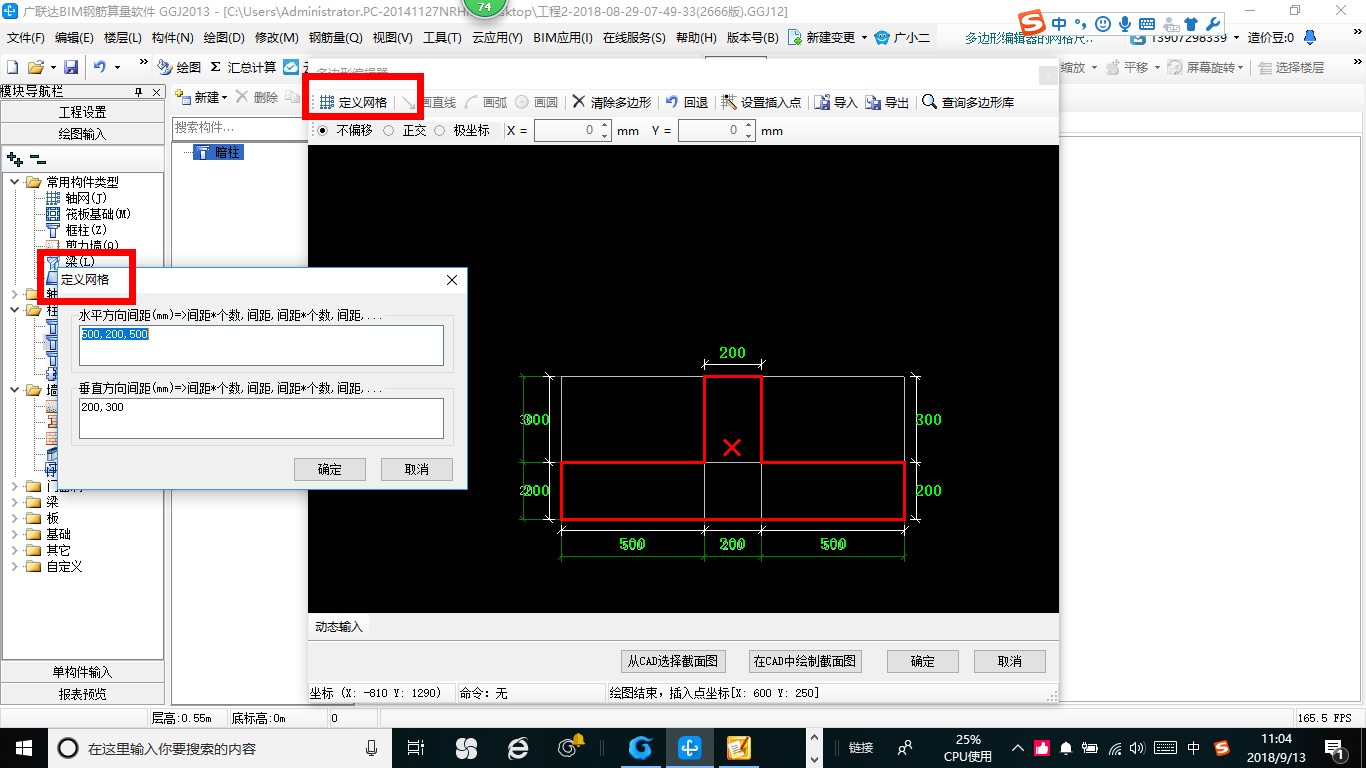Click the open folder icon in main toolbar
Viewport: 1366px width, 768px height.
point(35,67)
